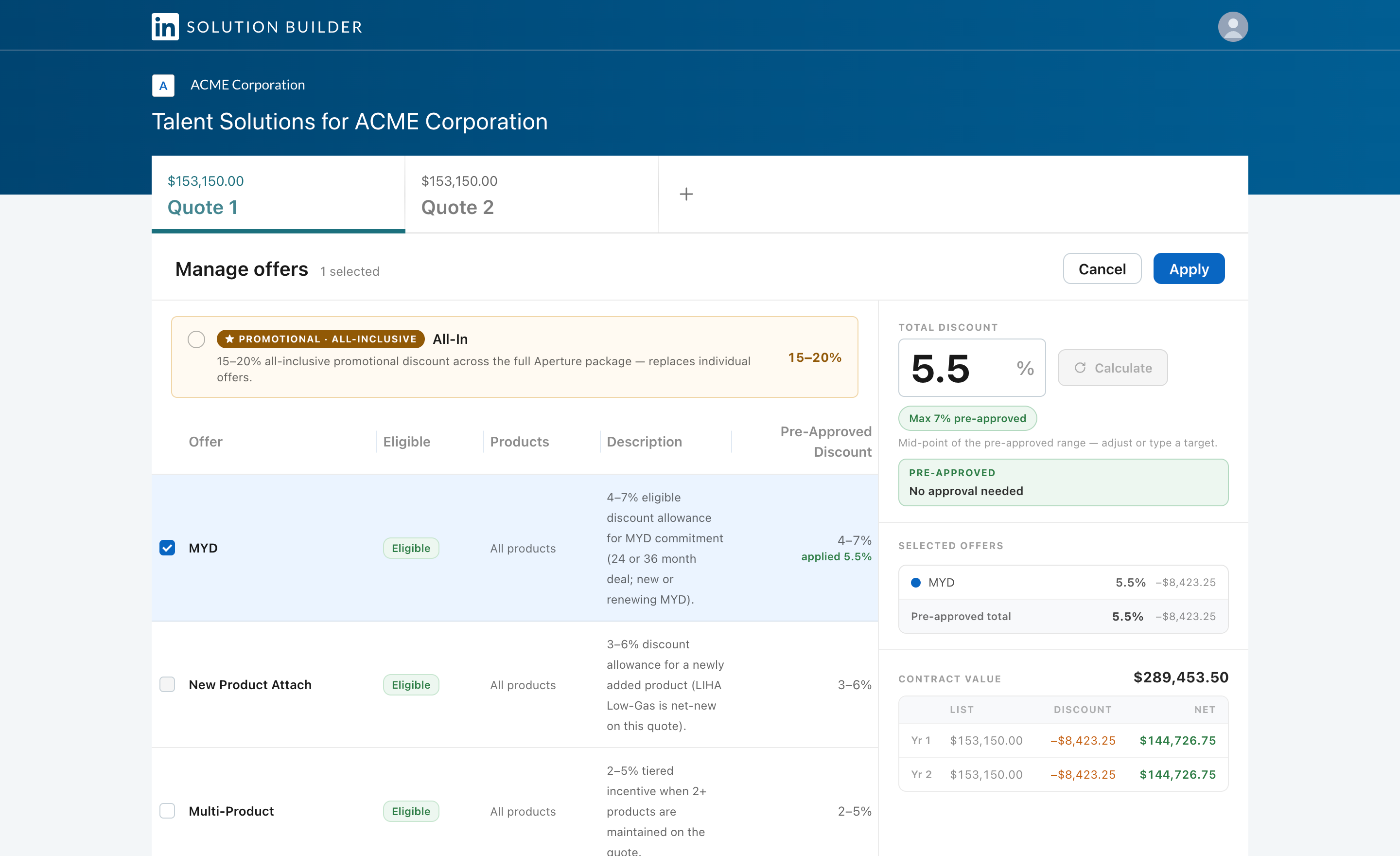1400x856 pixels.
Task: Click the LinkedIn logo icon
Action: coord(165,27)
